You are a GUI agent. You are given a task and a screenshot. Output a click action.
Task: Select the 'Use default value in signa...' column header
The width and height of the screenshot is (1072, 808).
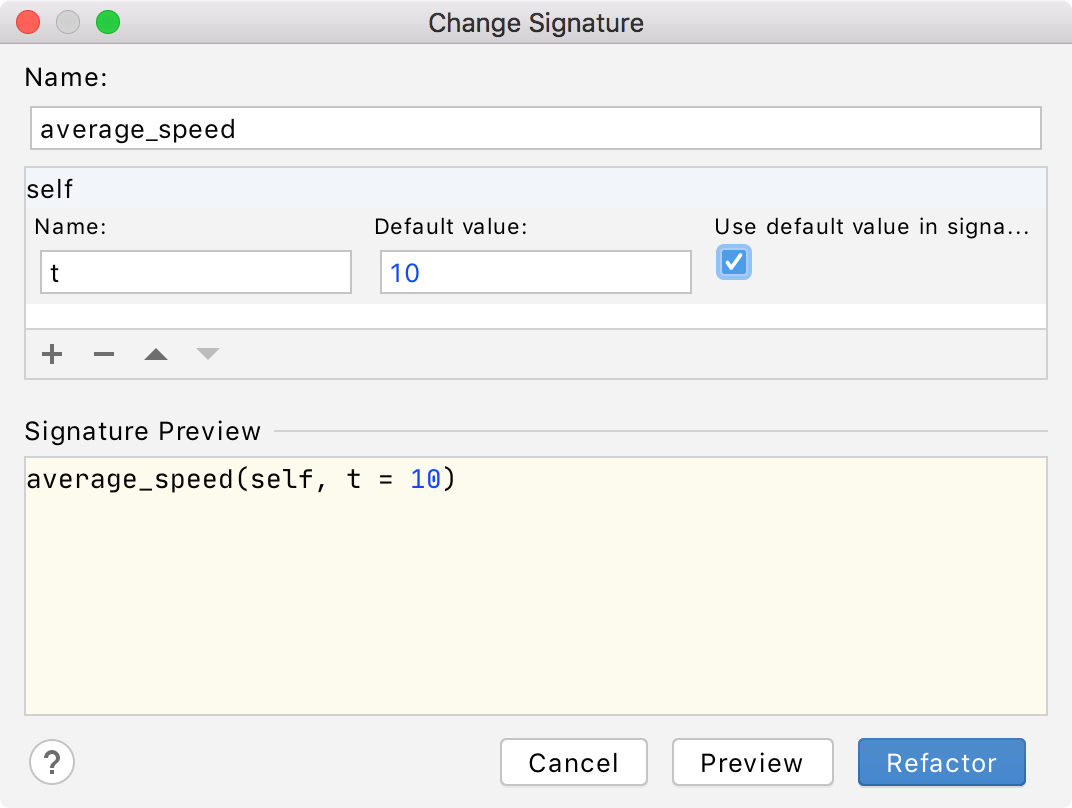tap(871, 227)
